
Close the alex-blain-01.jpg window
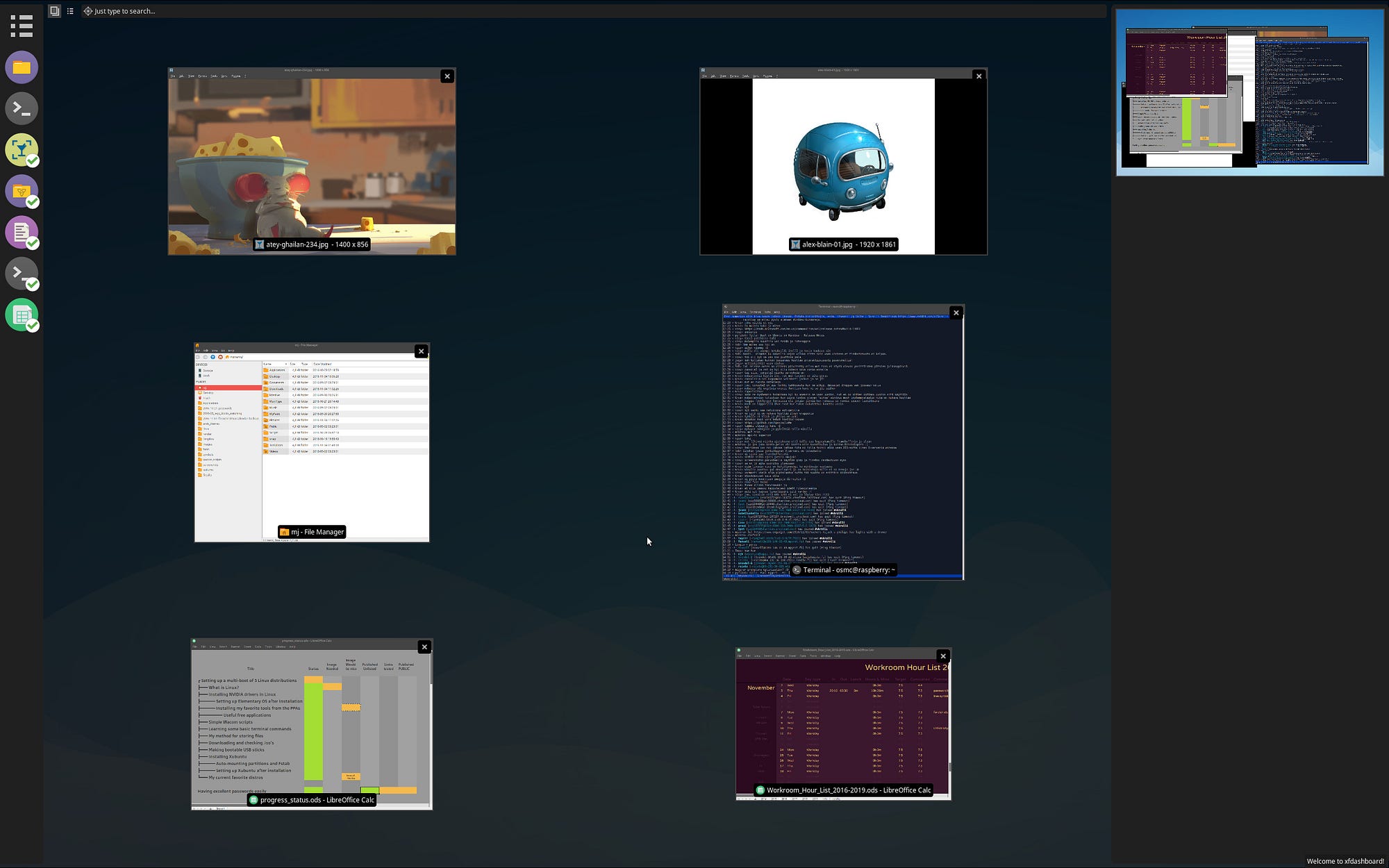979,76
